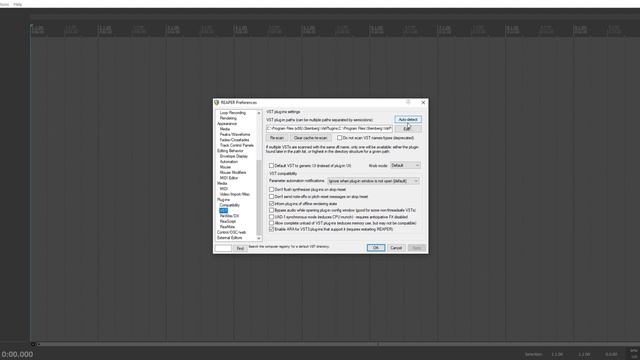The height and width of the screenshot is (360, 640).
Task: Uncheck Enable ARA for VST3 plug-ins
Action: (x=271, y=229)
